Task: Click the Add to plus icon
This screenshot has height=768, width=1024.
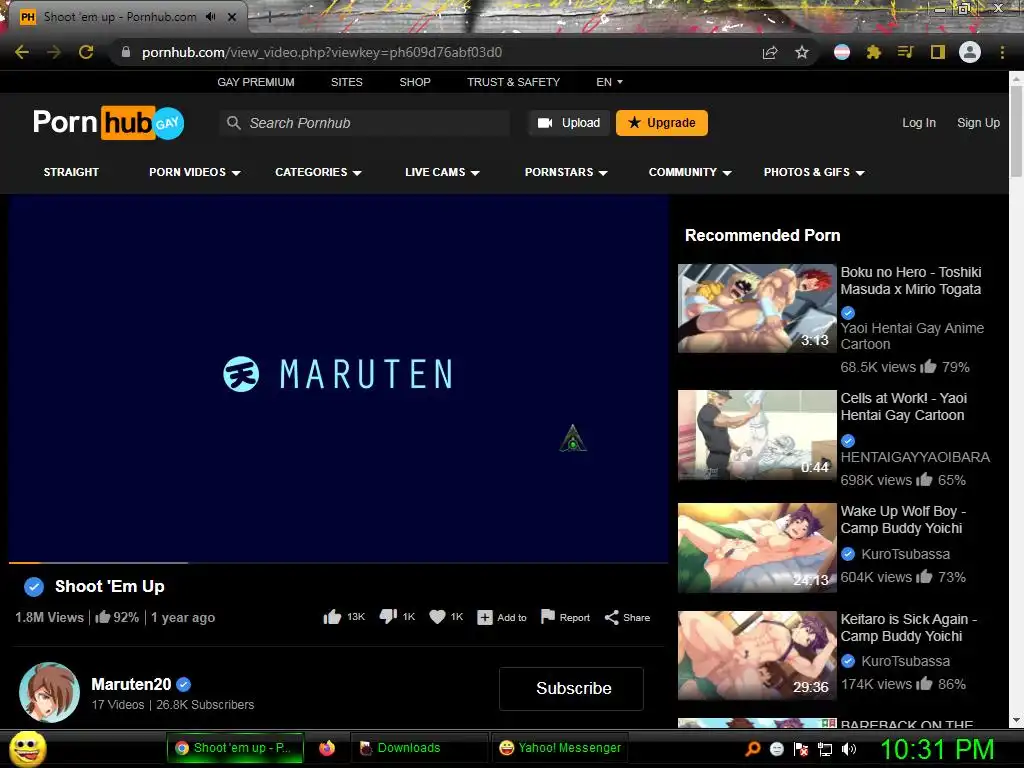Action: [x=485, y=617]
